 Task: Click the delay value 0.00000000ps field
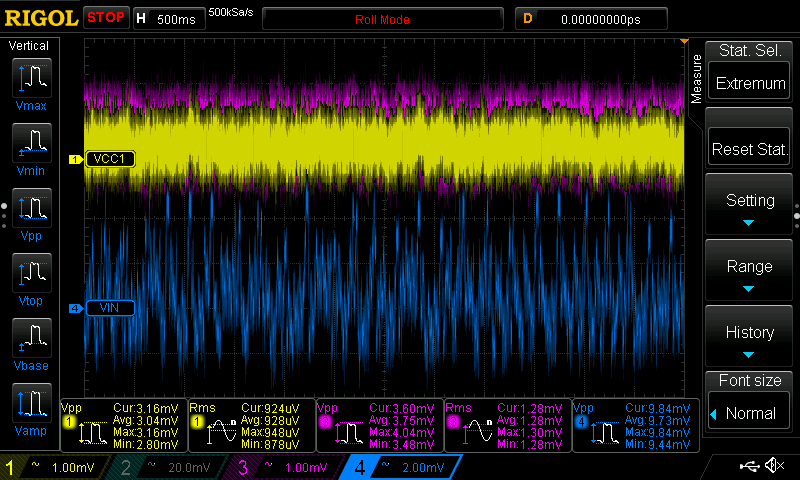(591, 19)
